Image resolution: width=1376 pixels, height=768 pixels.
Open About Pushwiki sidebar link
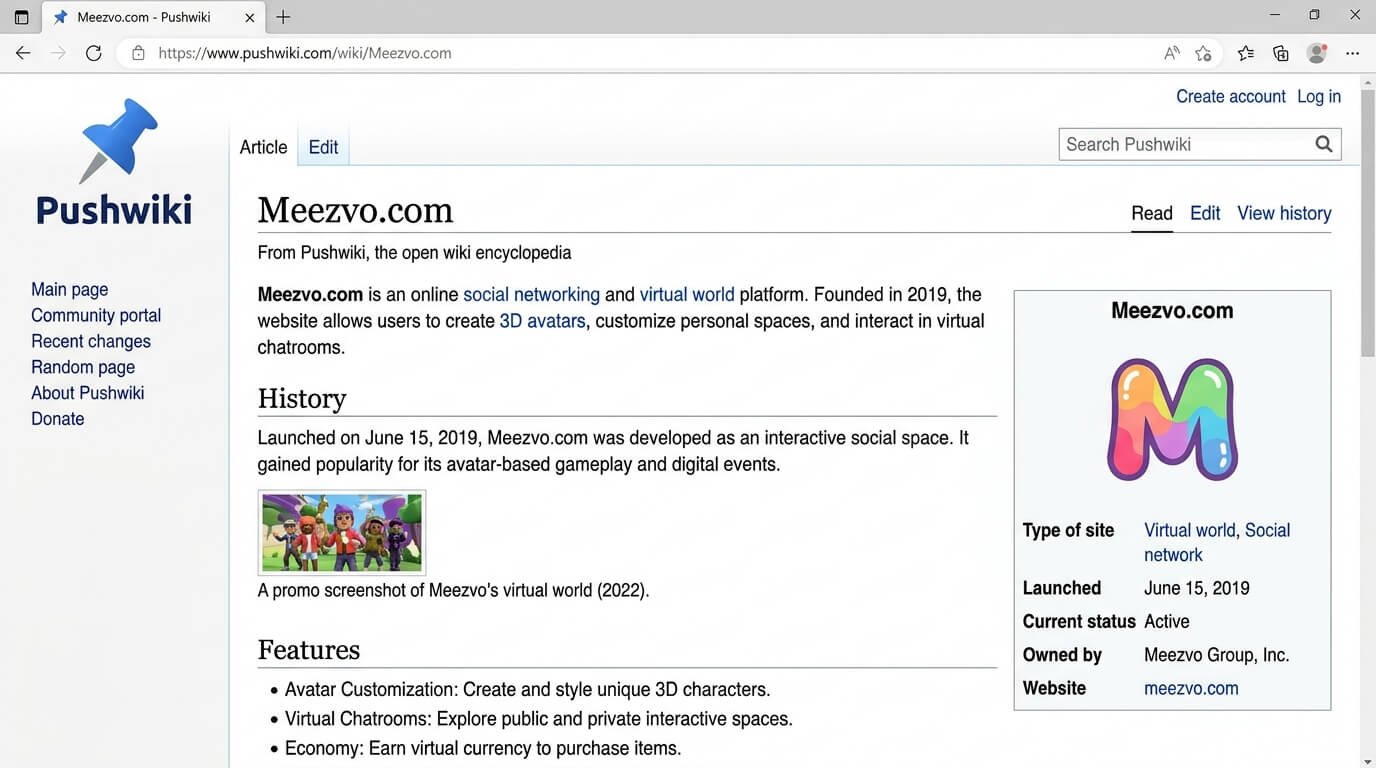(88, 393)
